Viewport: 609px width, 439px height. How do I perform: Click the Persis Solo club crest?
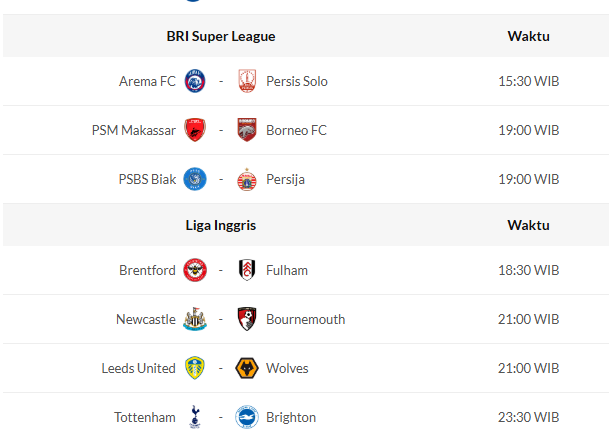point(247,81)
